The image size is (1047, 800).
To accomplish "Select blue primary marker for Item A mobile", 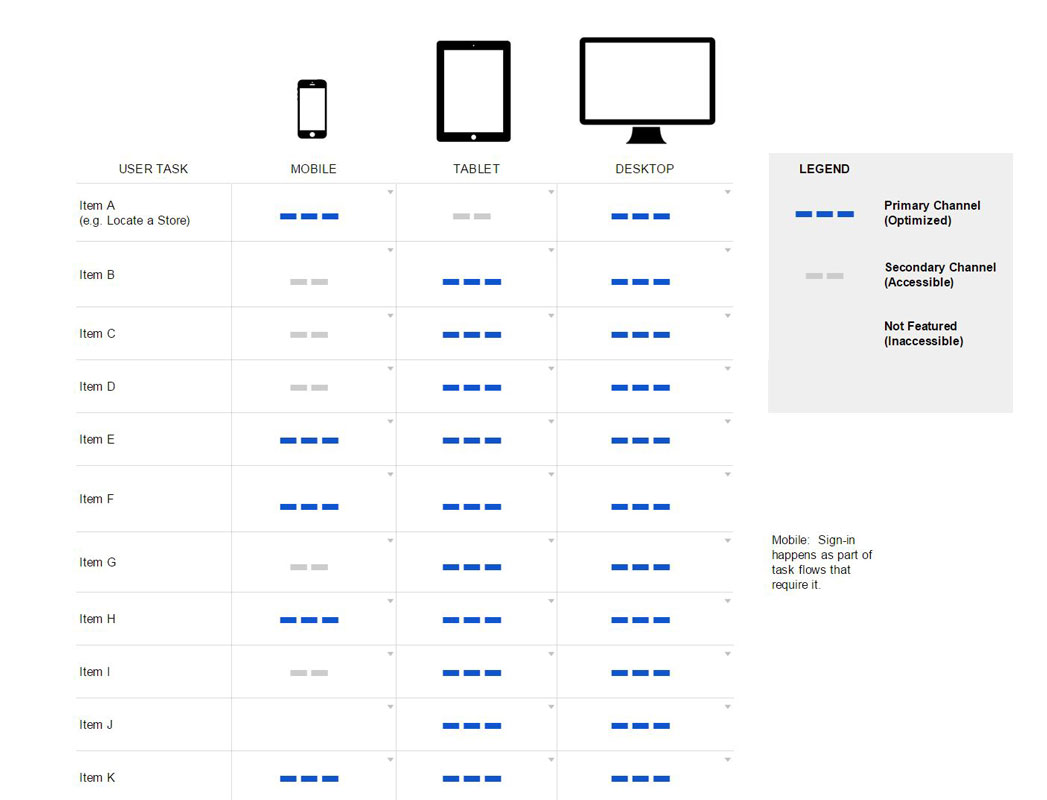I will point(309,216).
